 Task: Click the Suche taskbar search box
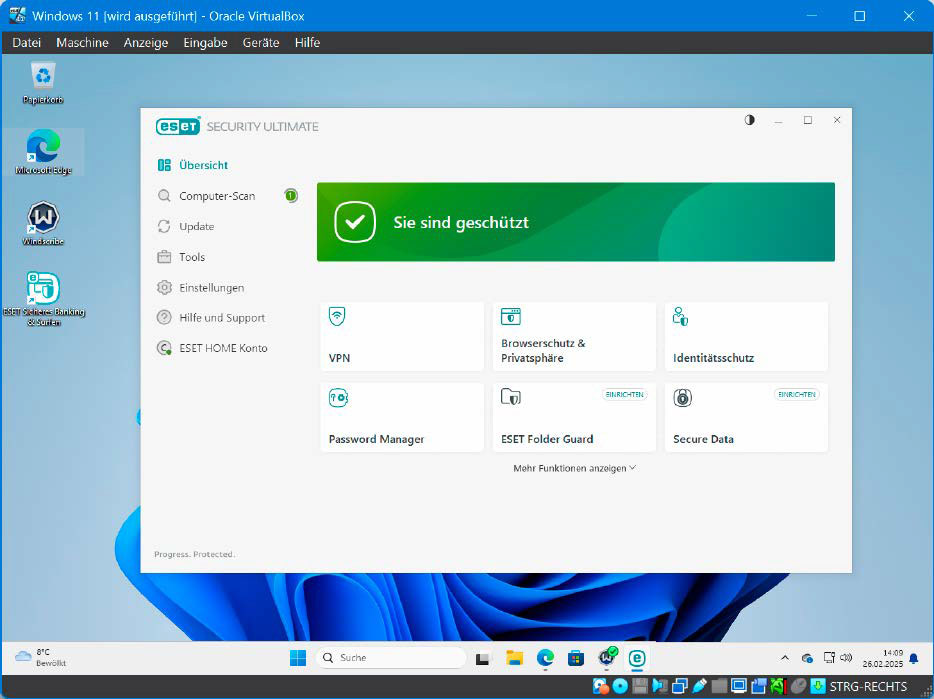(391, 658)
